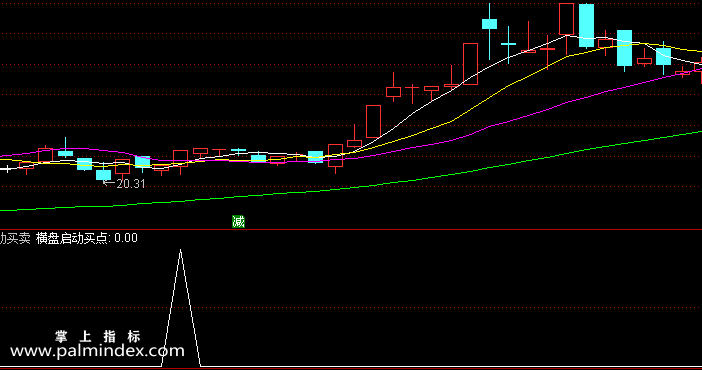This screenshot has width=702, height=370.
Task: Select the cyan candle where the moving averages converge
Action: pos(315,157)
